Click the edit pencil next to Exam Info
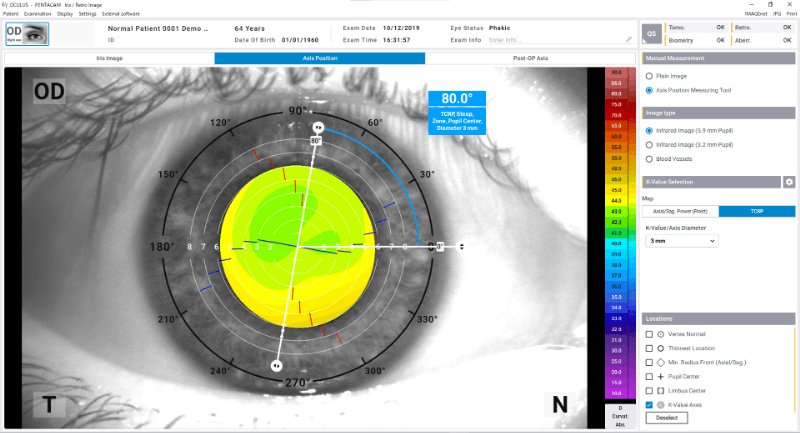 point(629,39)
